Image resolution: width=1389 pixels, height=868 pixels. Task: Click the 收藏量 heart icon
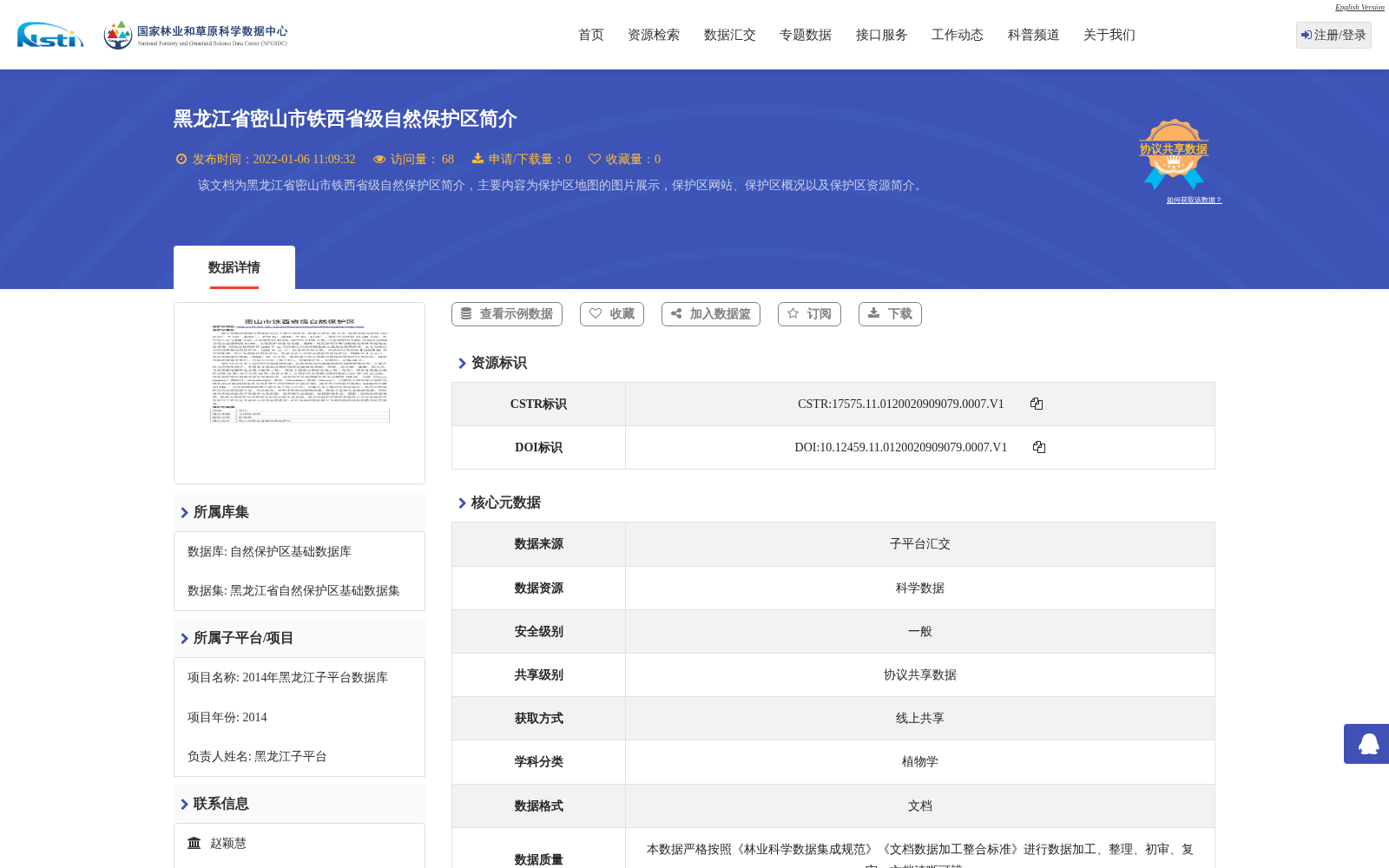[x=595, y=159]
